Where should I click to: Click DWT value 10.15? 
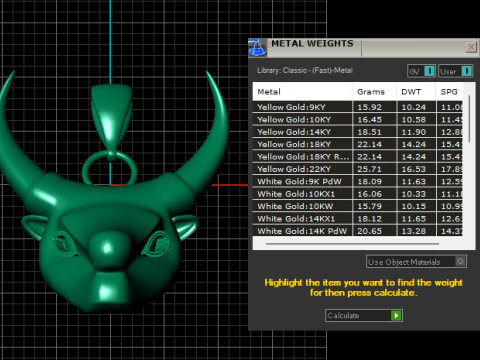[x=413, y=206]
